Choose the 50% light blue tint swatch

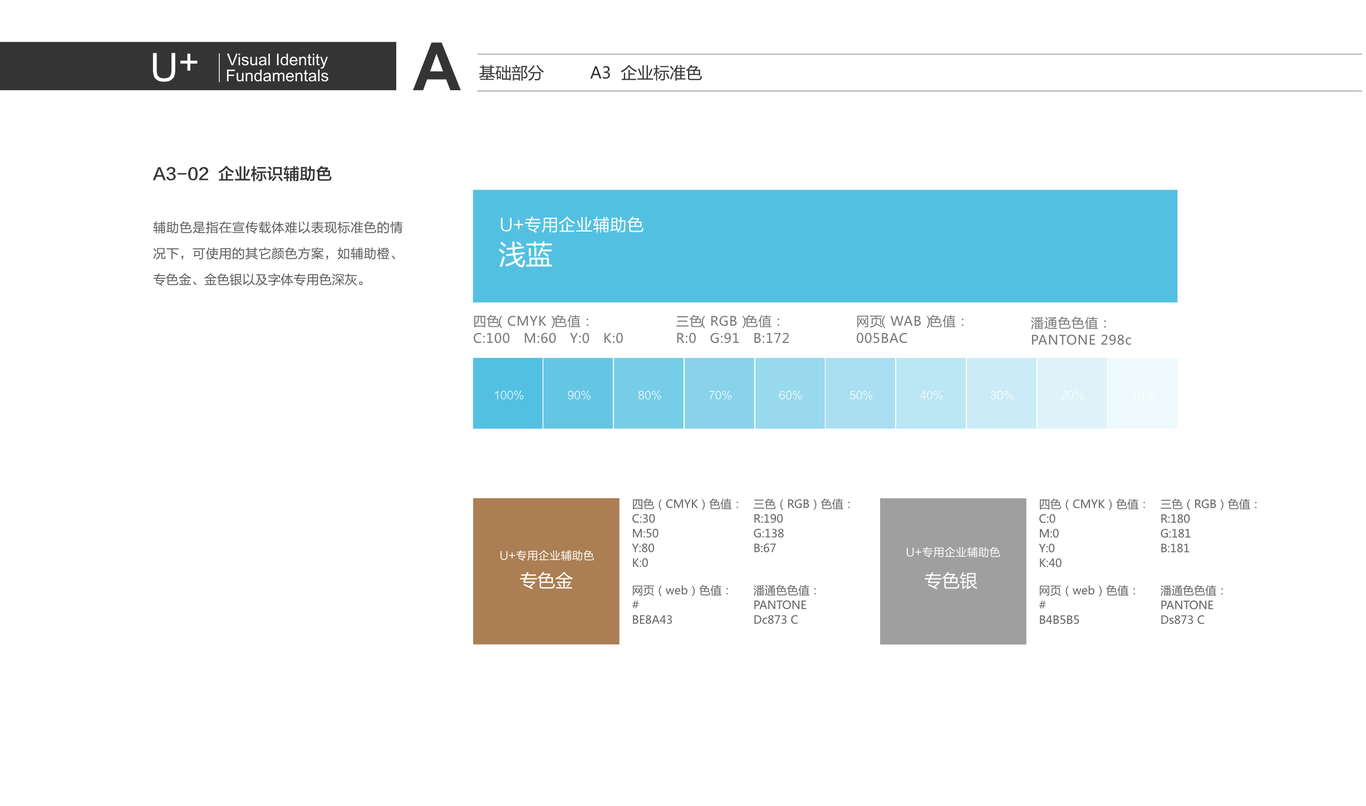tap(861, 394)
